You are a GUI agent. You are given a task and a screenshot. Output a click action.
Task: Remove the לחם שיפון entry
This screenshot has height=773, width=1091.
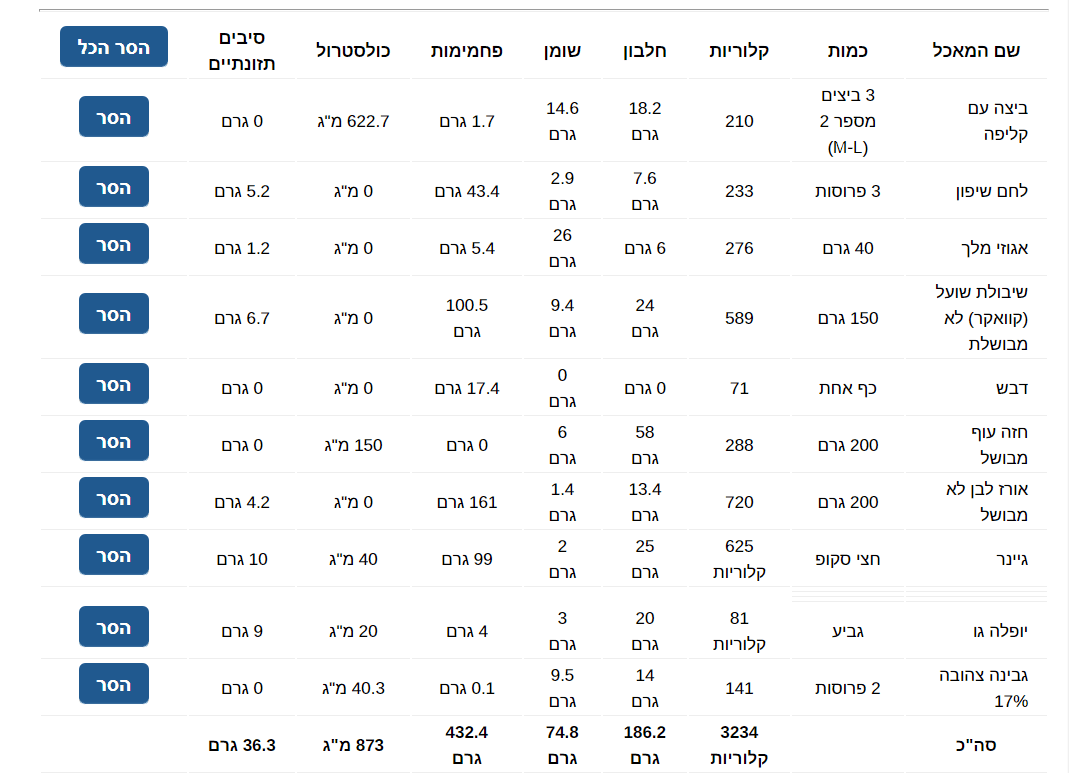(x=113, y=186)
